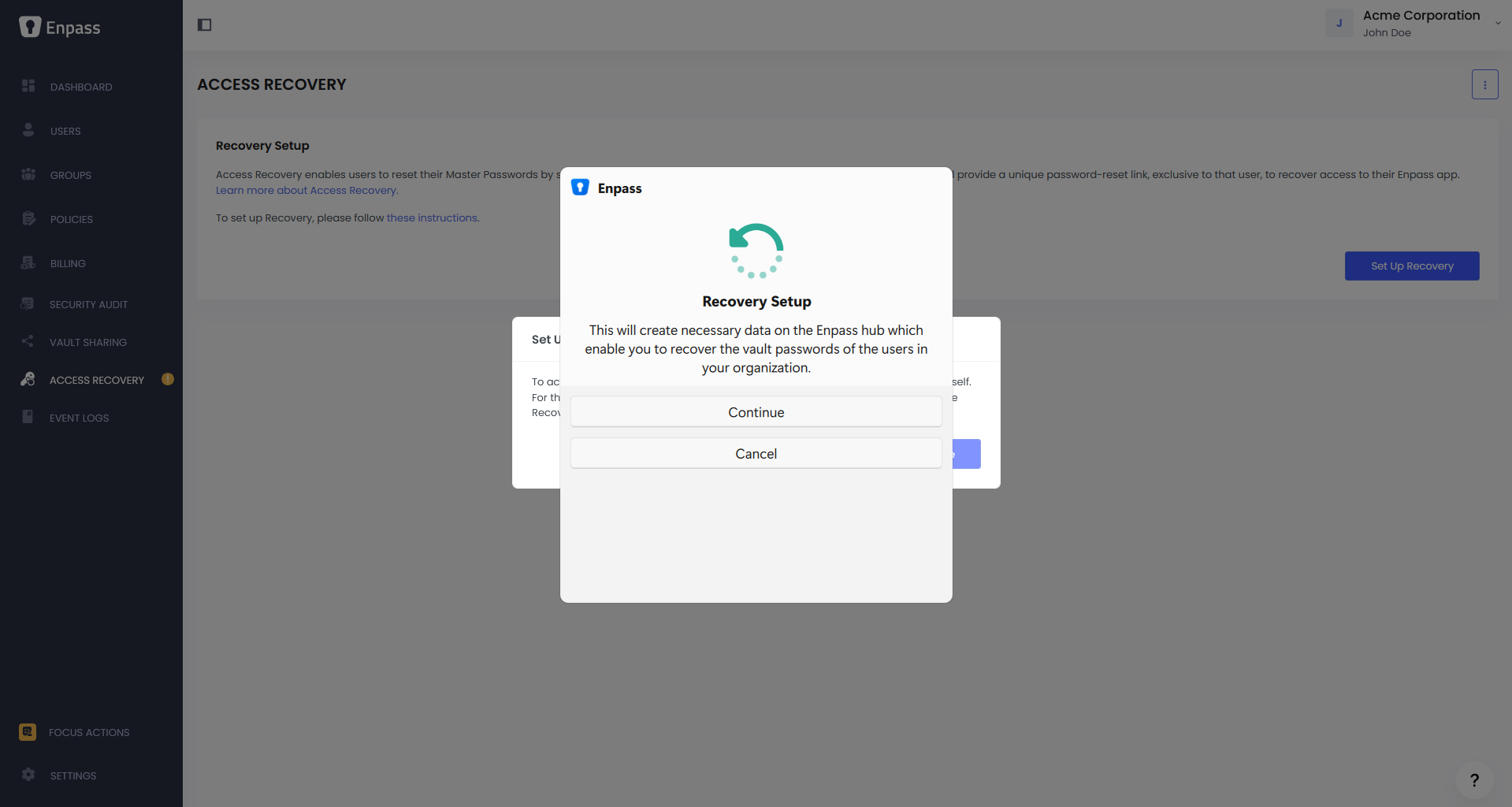Viewport: 1512px width, 807px height.
Task: Select Access Recovery in sidebar
Action: pyautogui.click(x=97, y=380)
